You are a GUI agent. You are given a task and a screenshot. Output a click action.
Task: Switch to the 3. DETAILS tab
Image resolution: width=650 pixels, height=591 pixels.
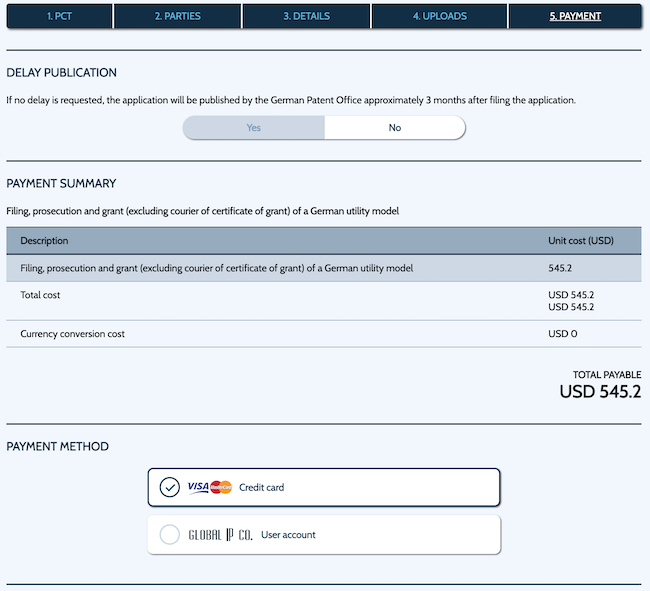306,16
